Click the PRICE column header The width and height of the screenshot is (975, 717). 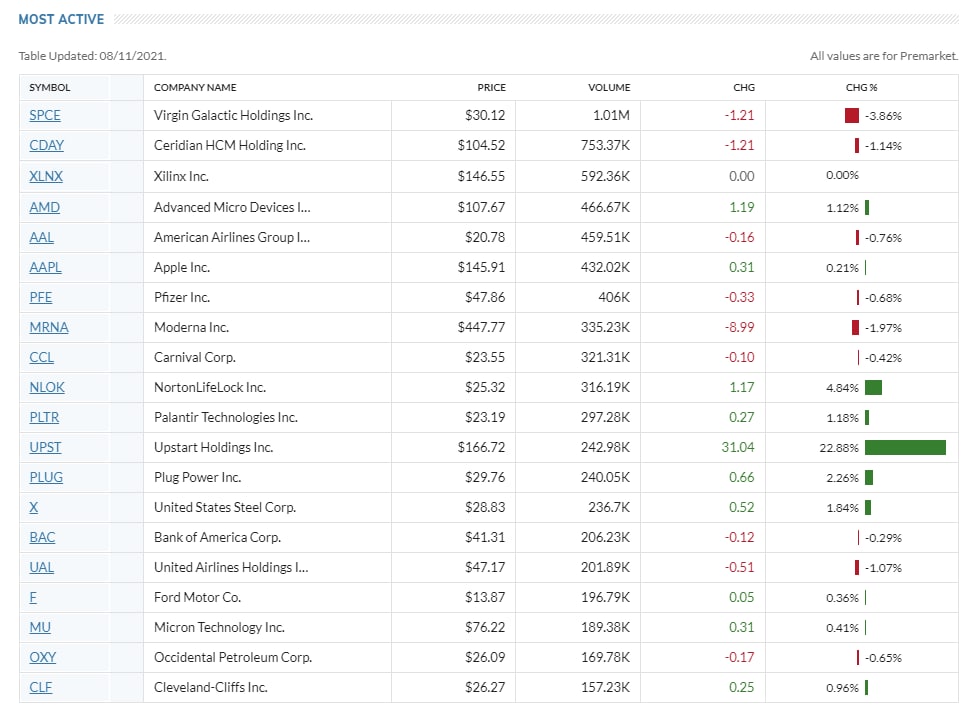tap(491, 88)
